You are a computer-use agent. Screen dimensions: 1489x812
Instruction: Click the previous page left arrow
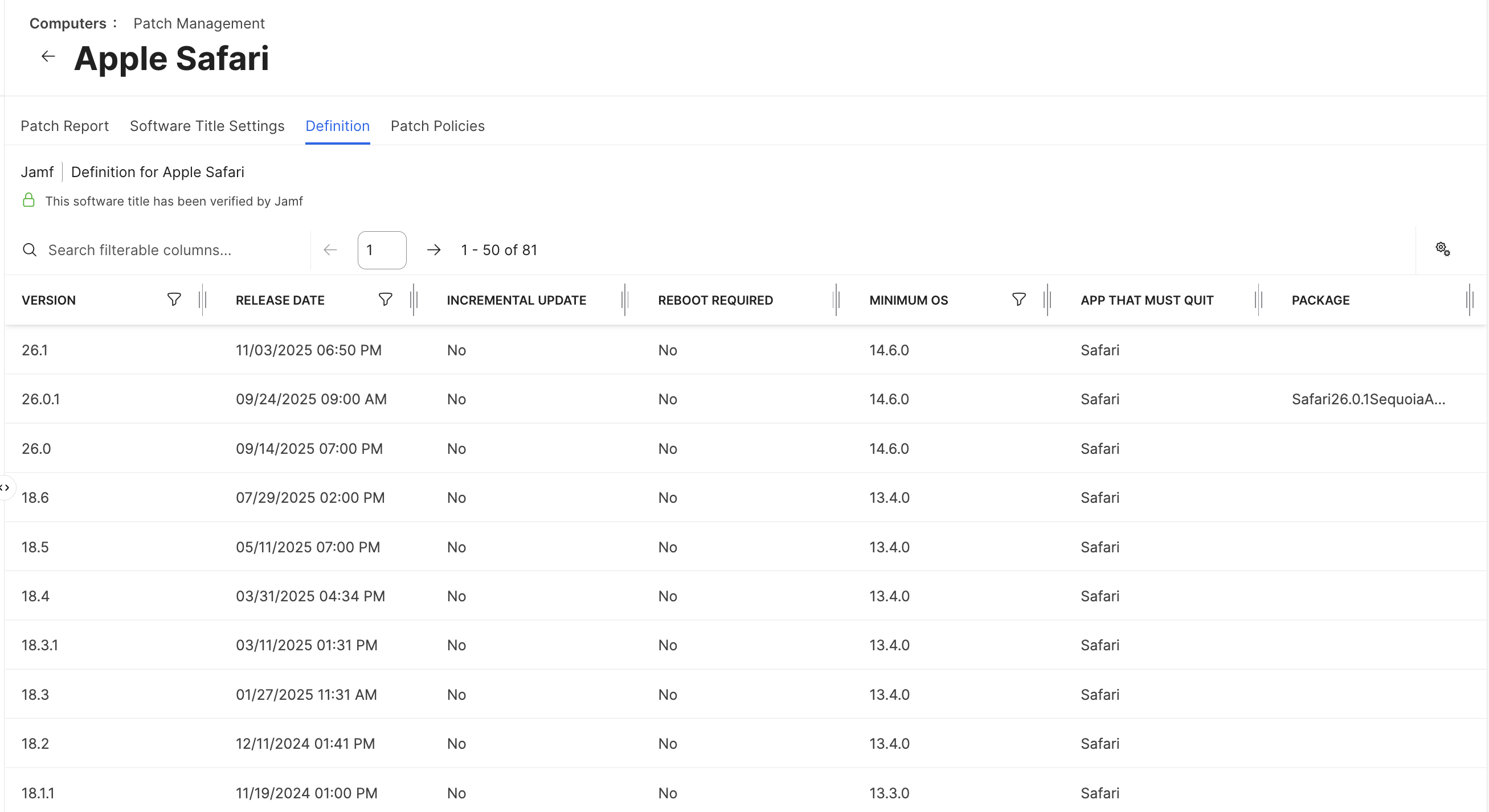point(329,249)
